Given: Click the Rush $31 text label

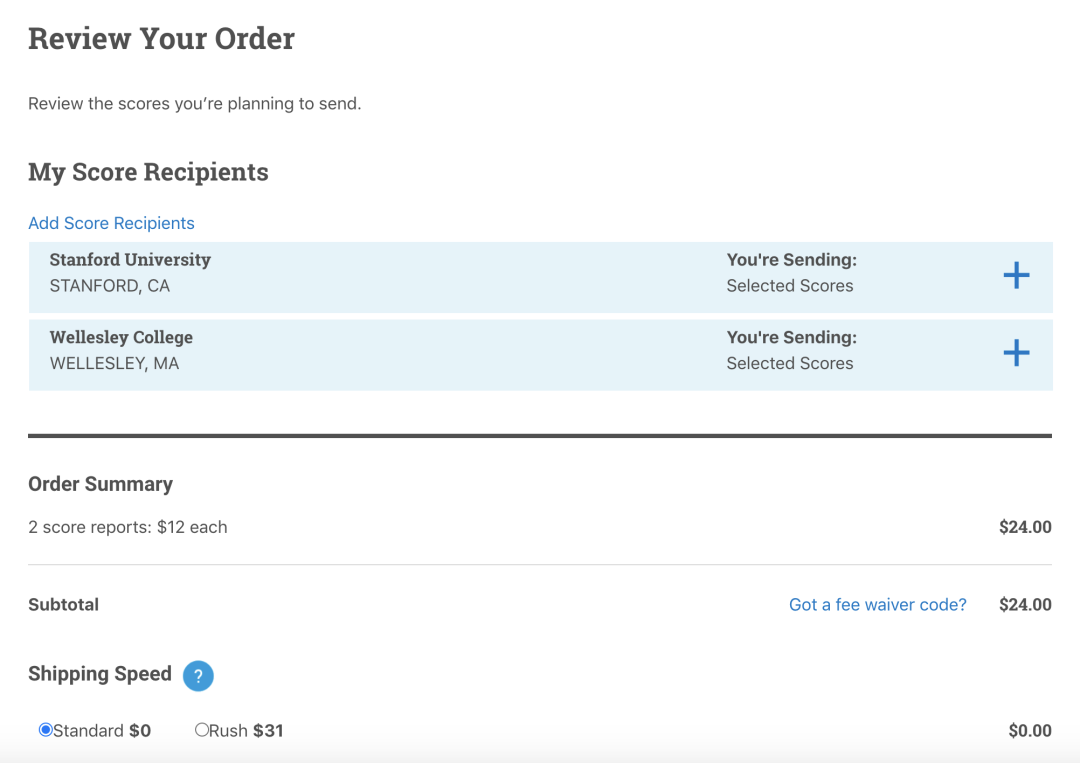Looking at the screenshot, I should (x=246, y=731).
